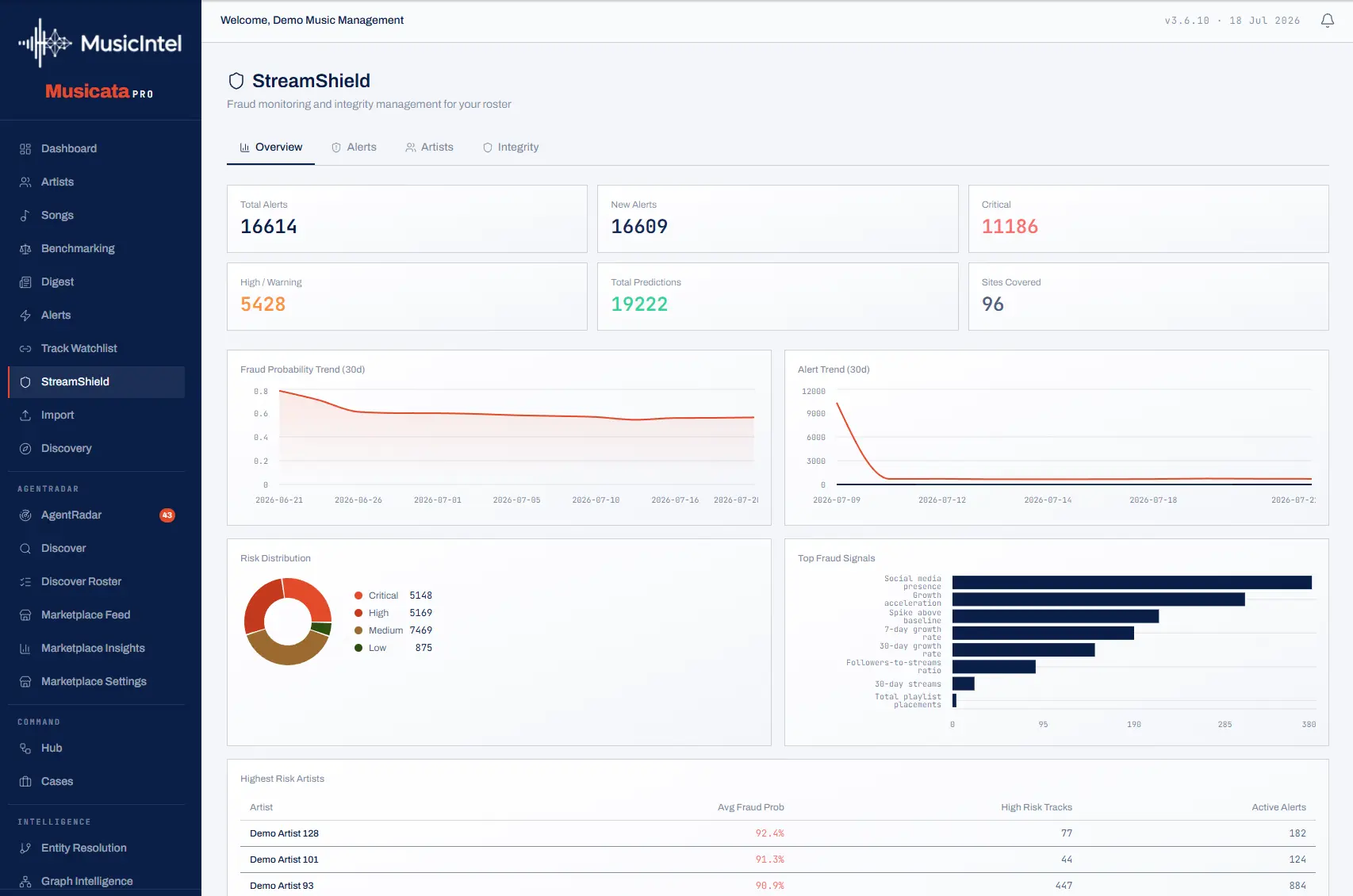Click the Benchmarking scales icon
This screenshot has width=1353, height=896.
tap(25, 249)
